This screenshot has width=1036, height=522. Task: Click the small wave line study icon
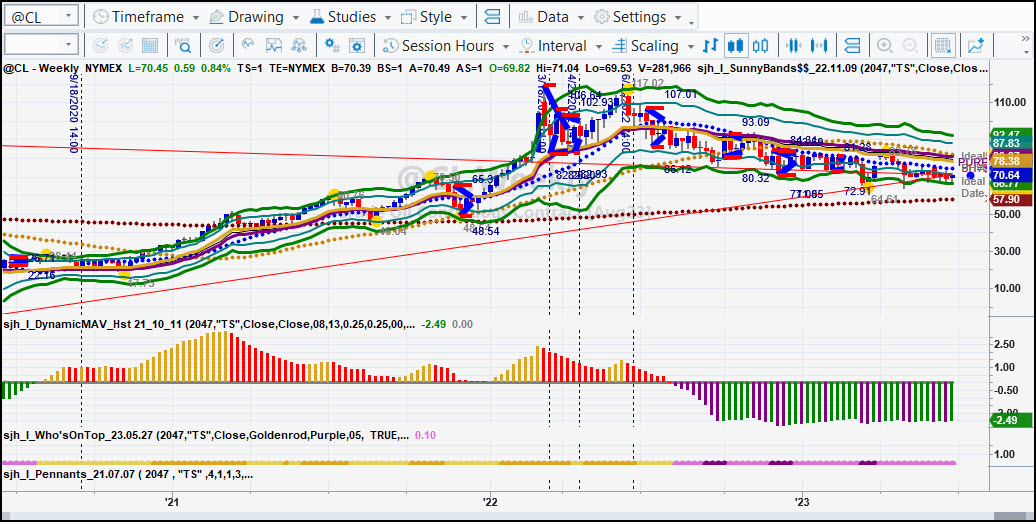(x=248, y=45)
